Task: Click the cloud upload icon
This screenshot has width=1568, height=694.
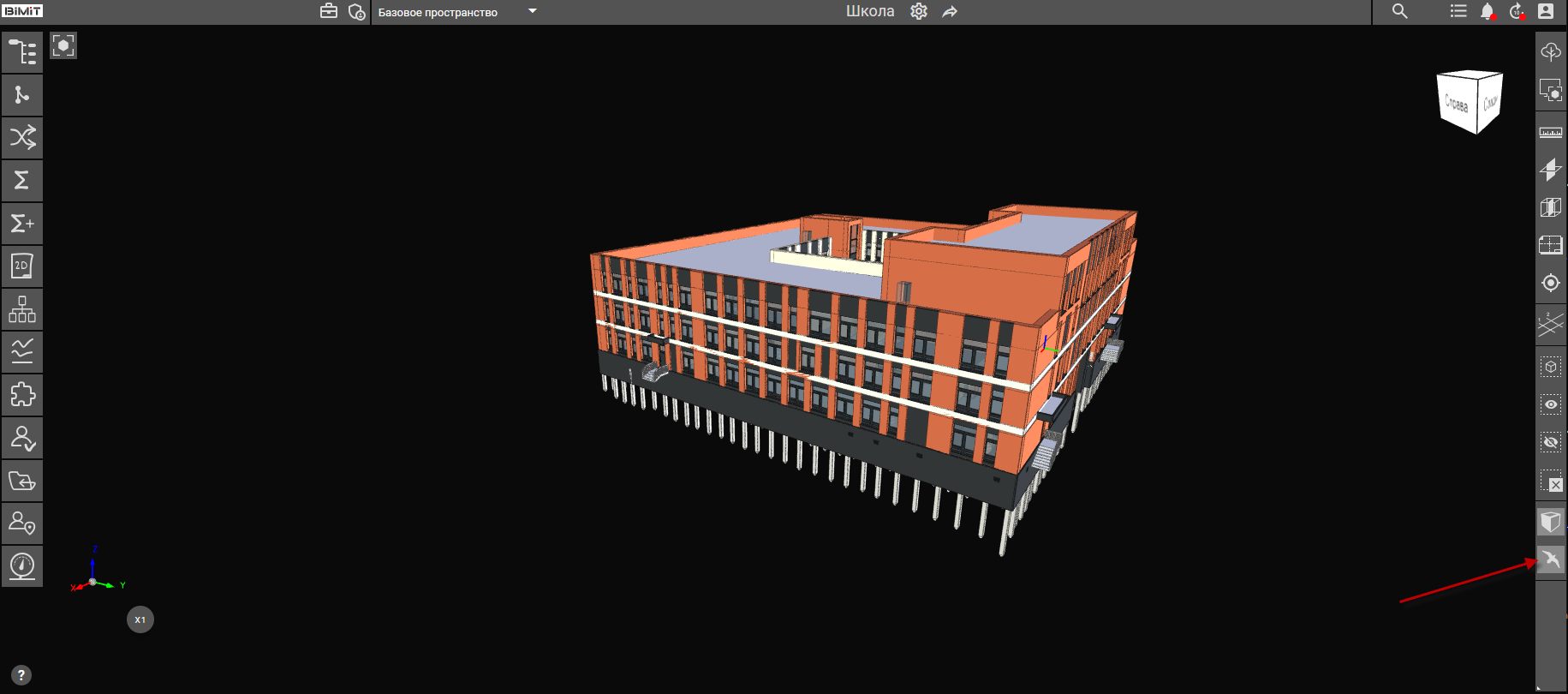Action: click(1551, 52)
